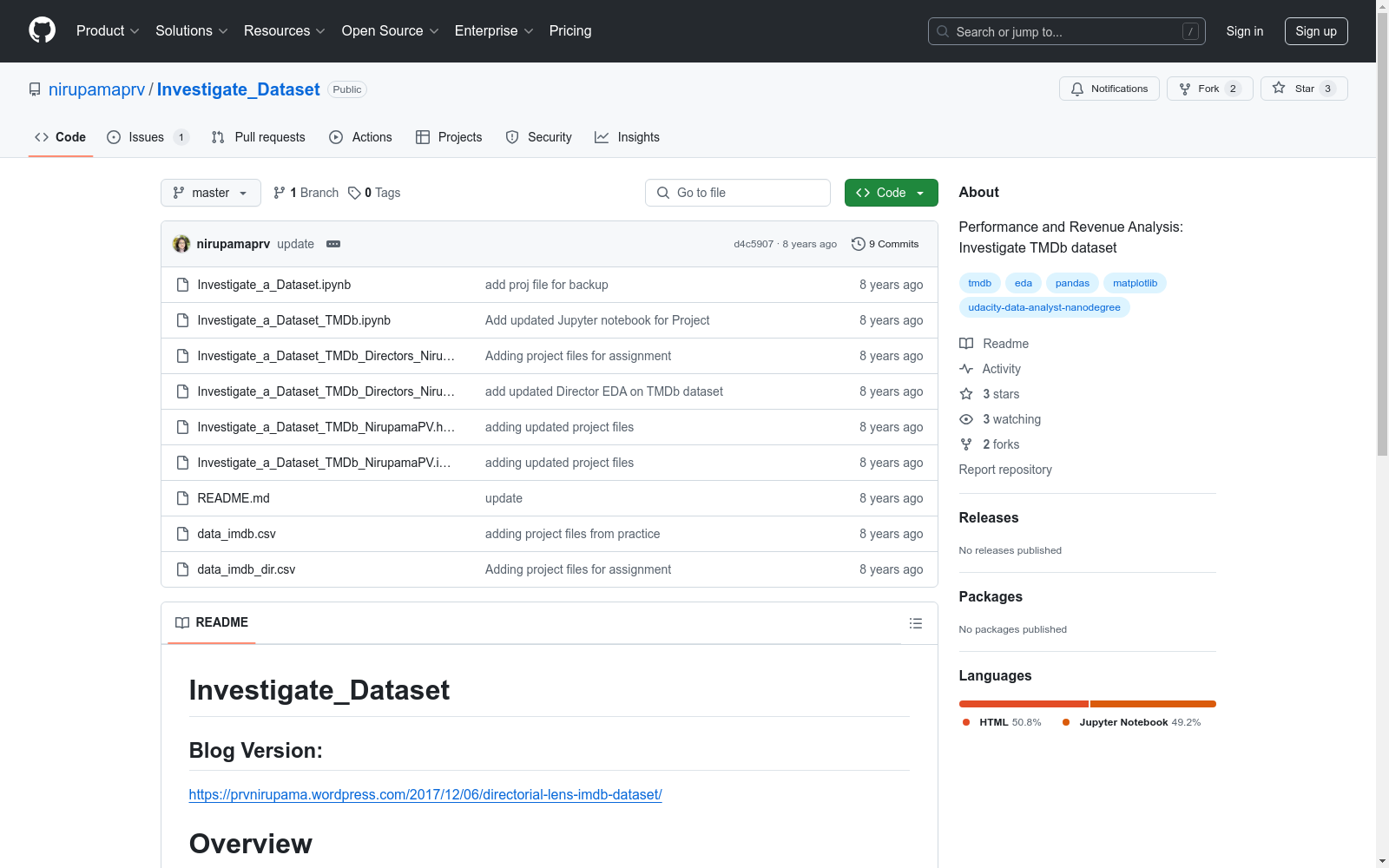Click the tmdb topic tag
The width and height of the screenshot is (1389, 868).
[x=980, y=283]
